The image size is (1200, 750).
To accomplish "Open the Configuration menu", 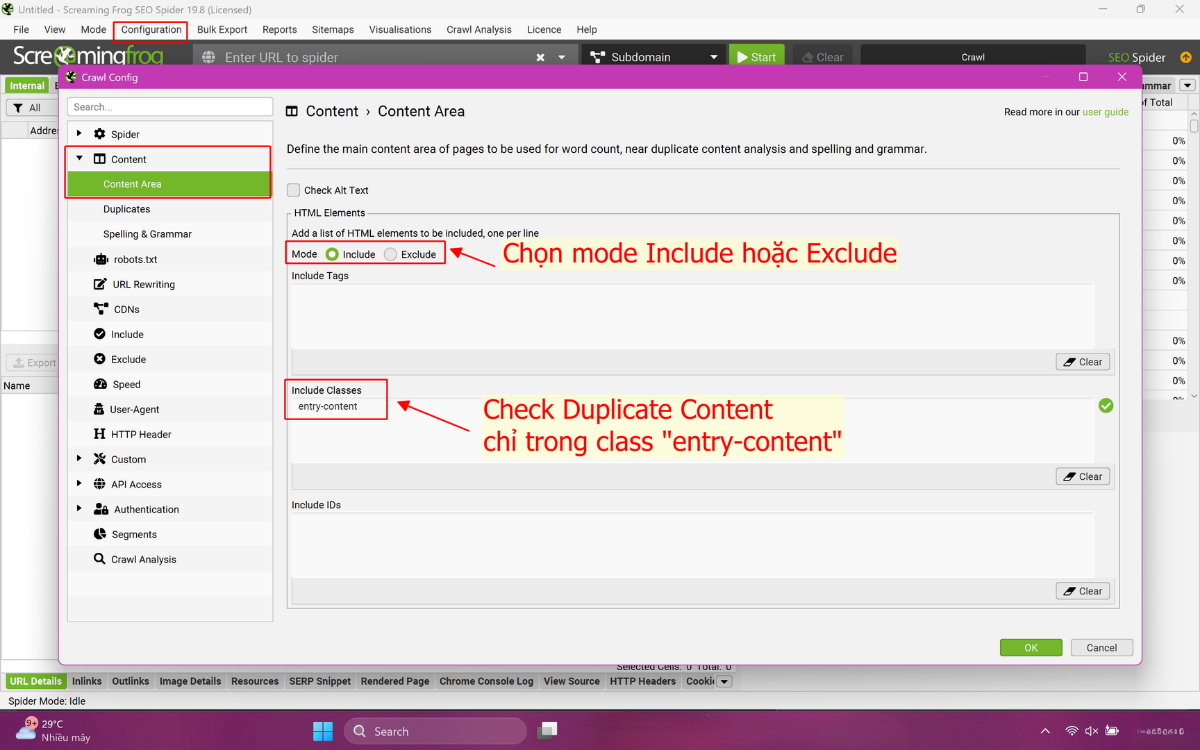I will pyautogui.click(x=150, y=30).
